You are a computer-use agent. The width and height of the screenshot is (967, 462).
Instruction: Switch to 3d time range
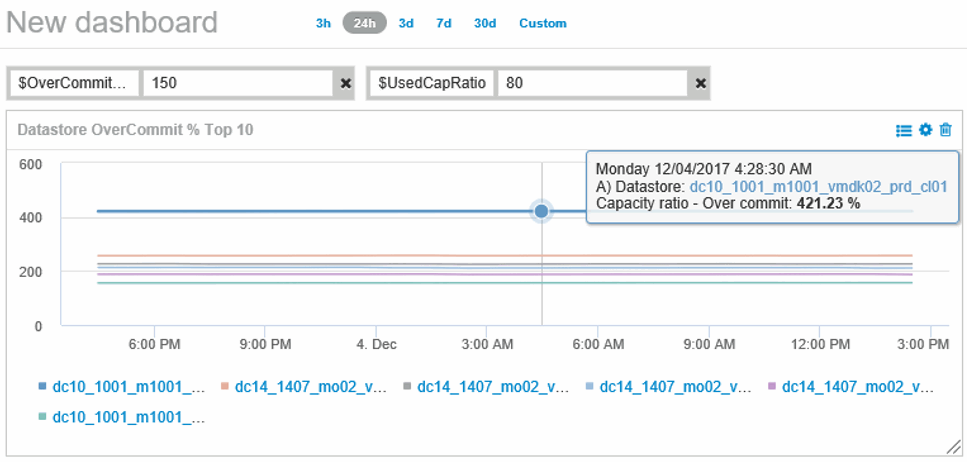406,23
